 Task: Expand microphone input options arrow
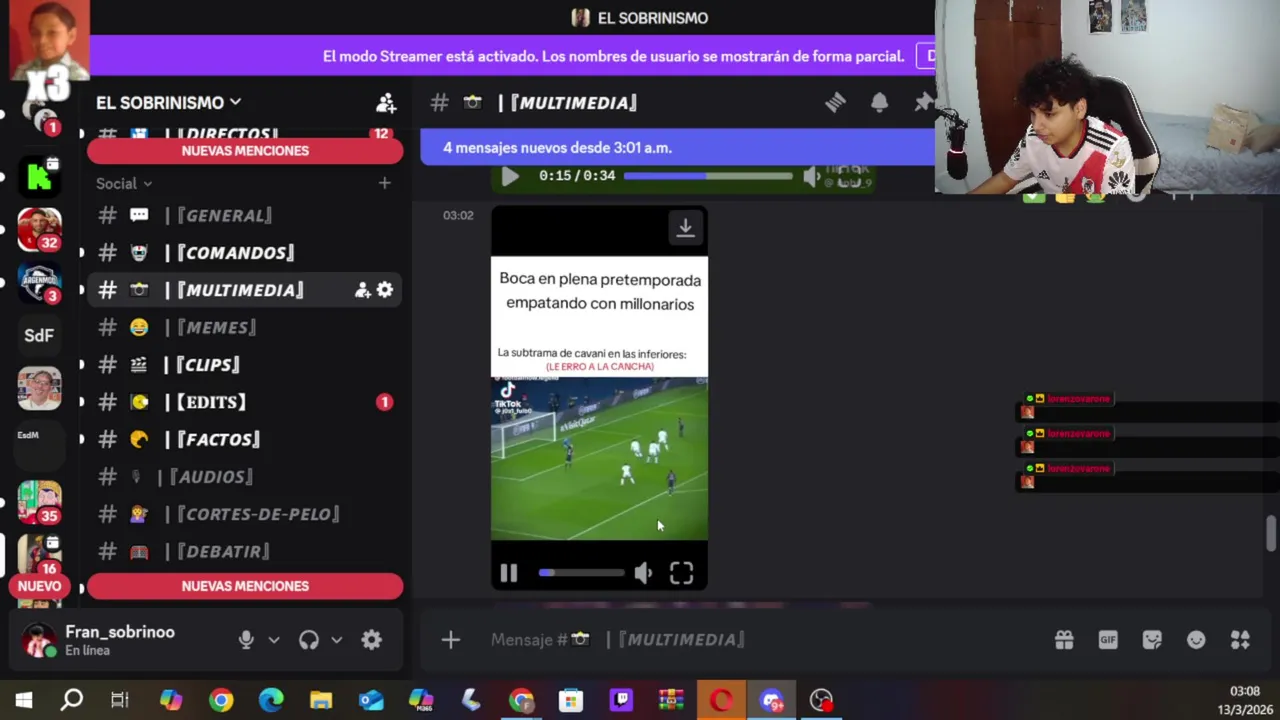(274, 640)
